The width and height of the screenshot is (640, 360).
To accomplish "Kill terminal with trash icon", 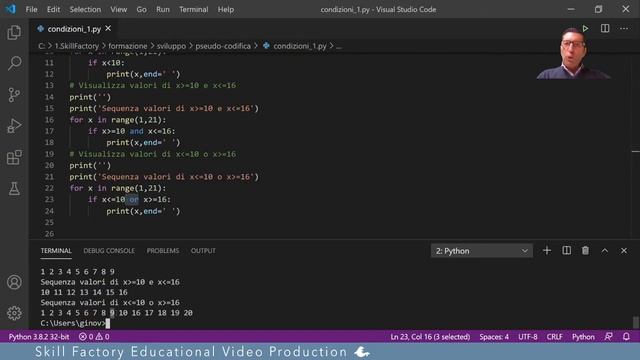I will click(x=585, y=251).
